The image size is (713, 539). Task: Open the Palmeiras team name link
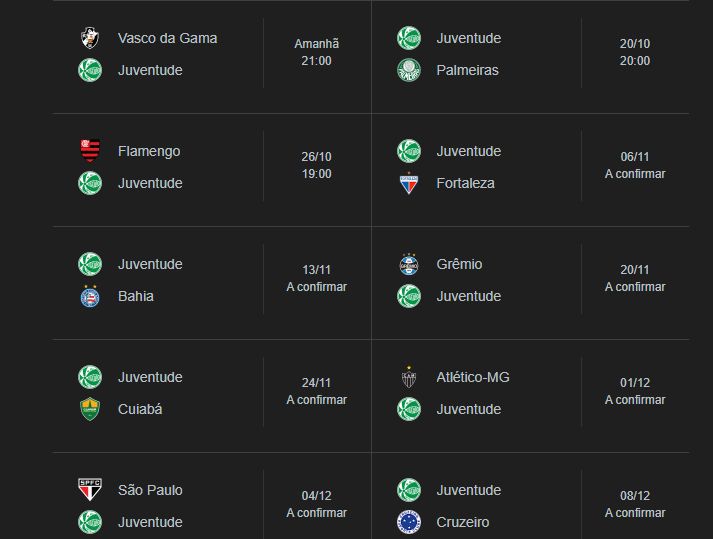[x=467, y=71]
